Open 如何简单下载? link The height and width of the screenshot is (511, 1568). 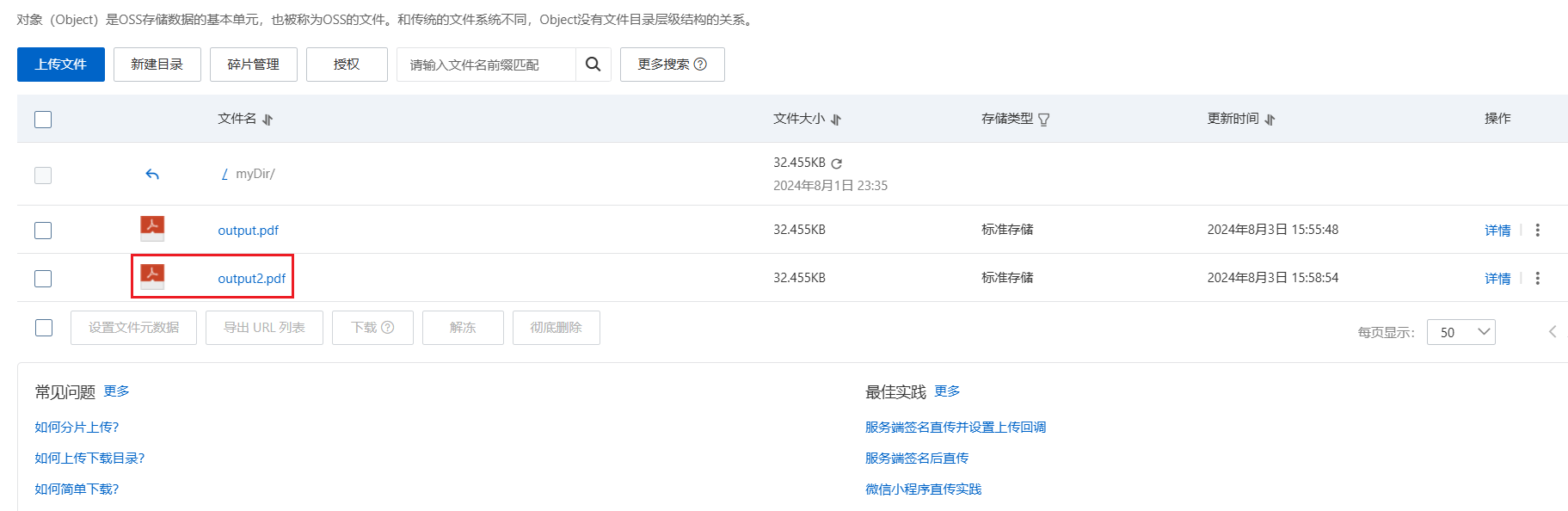[77, 489]
